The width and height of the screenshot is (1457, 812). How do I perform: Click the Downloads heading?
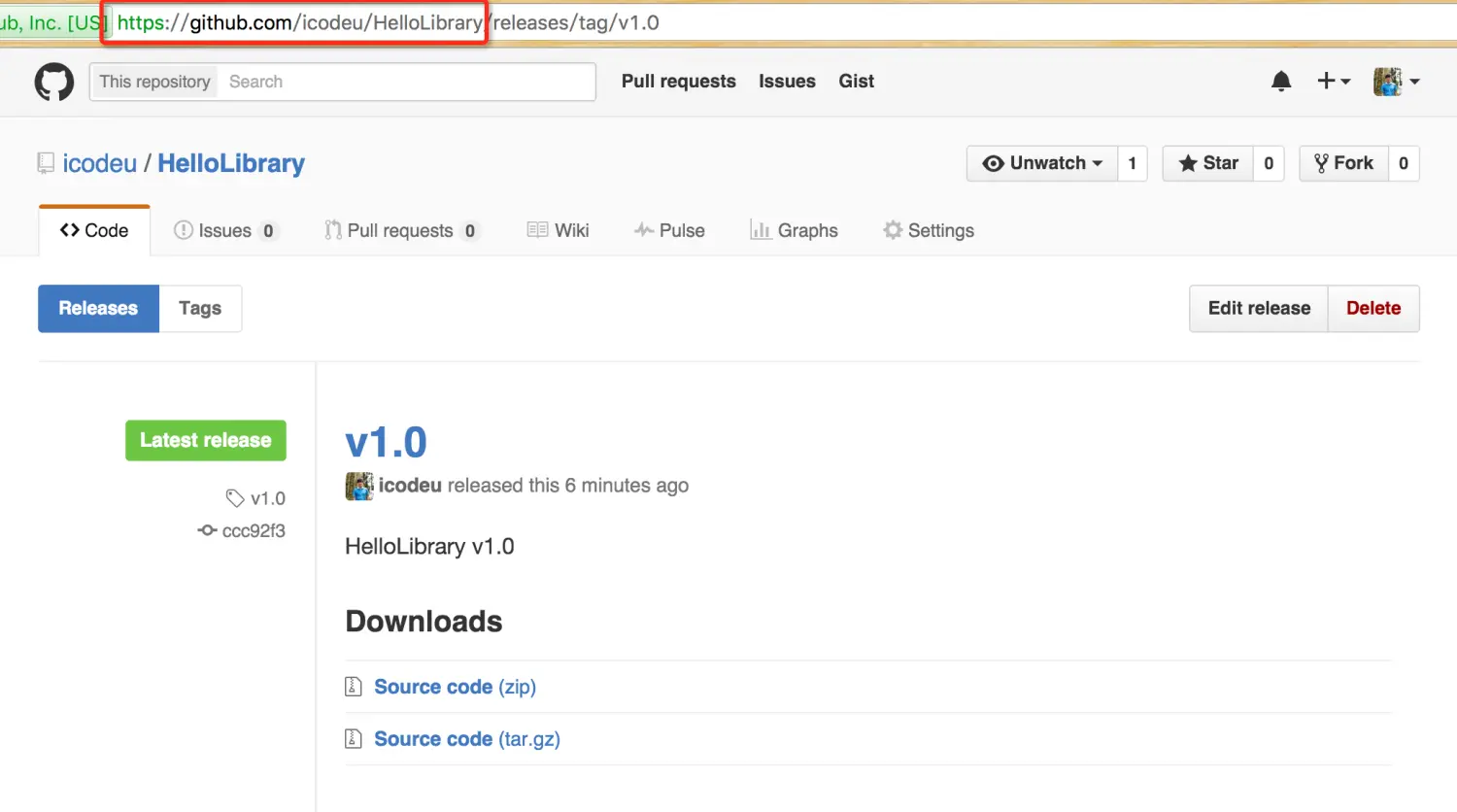[x=424, y=622]
